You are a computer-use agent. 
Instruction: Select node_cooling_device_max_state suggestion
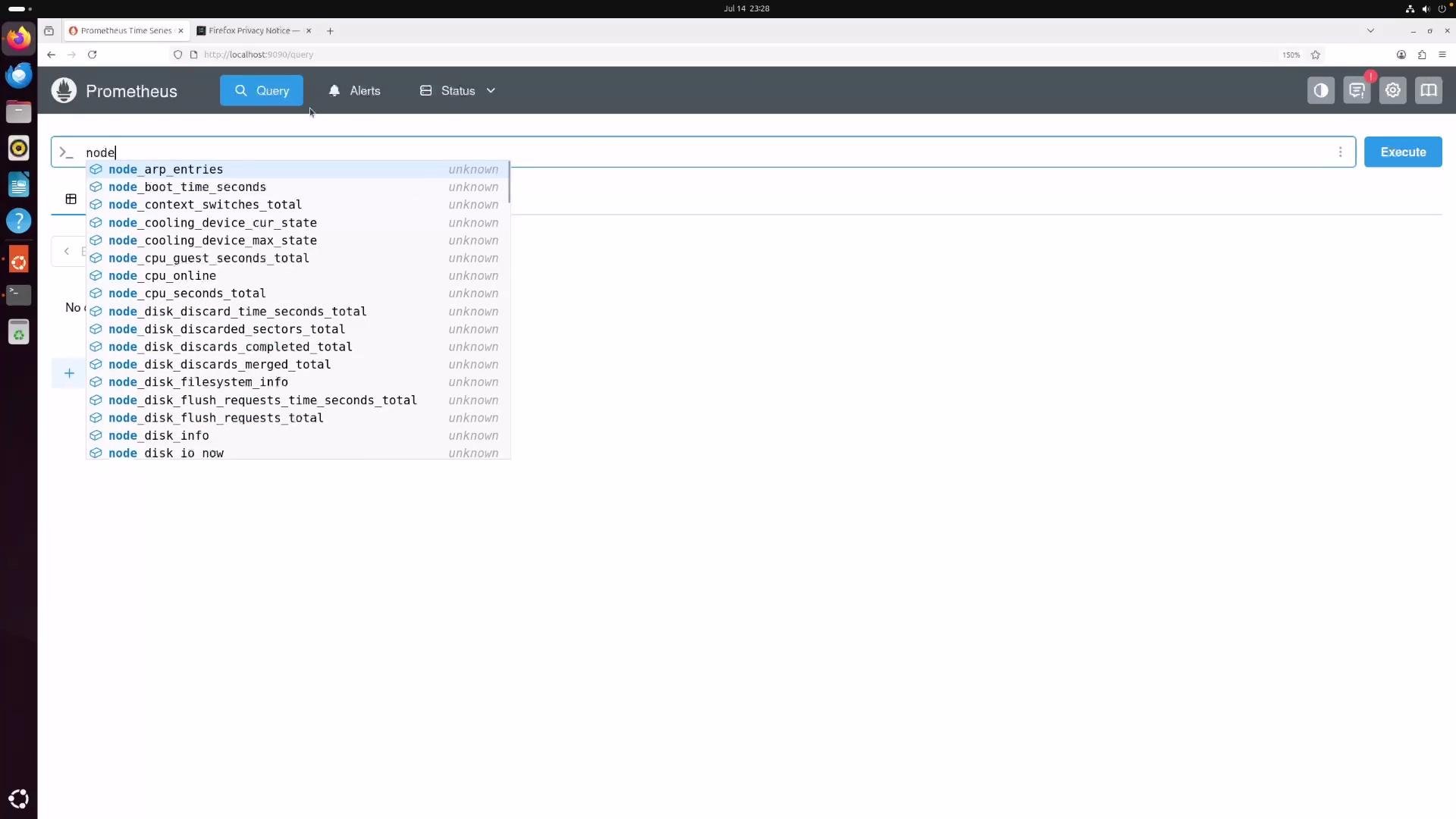tap(297, 240)
